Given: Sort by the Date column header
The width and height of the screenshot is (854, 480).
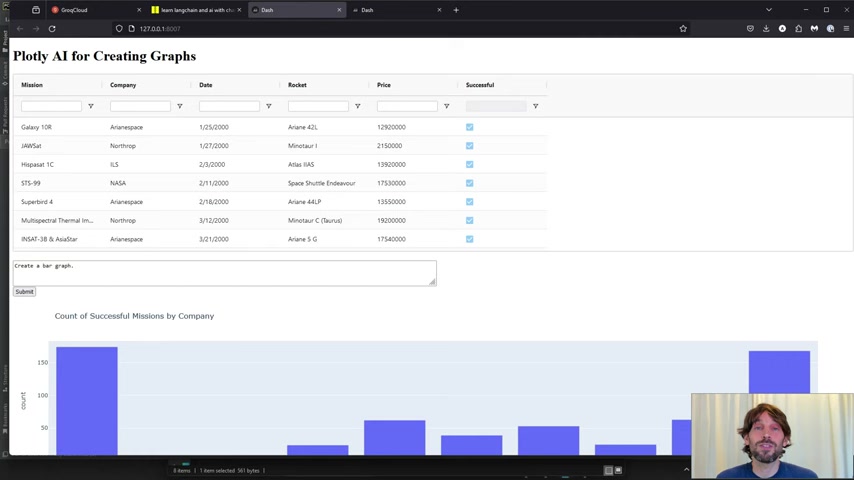Looking at the screenshot, I should pos(206,85).
